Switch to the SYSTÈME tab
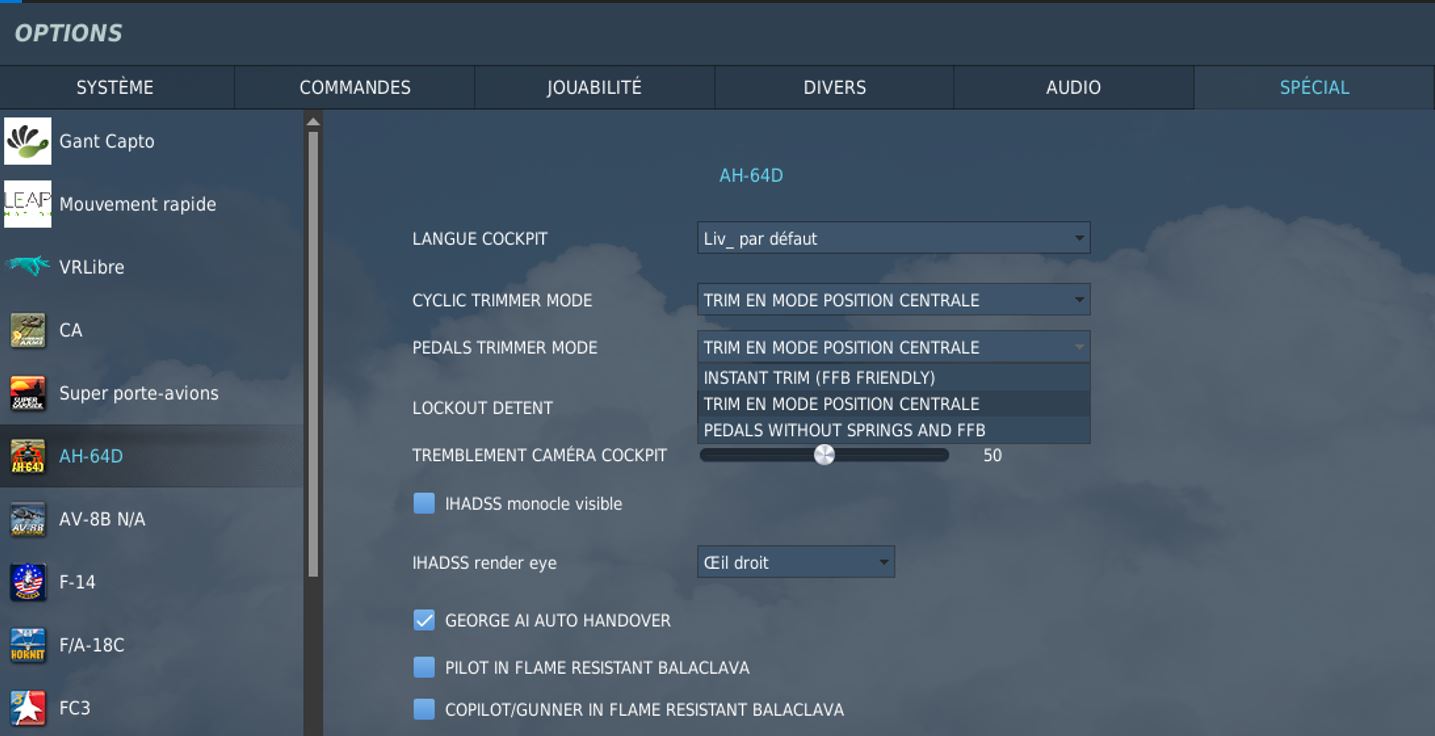This screenshot has height=736, width=1435. click(x=116, y=87)
